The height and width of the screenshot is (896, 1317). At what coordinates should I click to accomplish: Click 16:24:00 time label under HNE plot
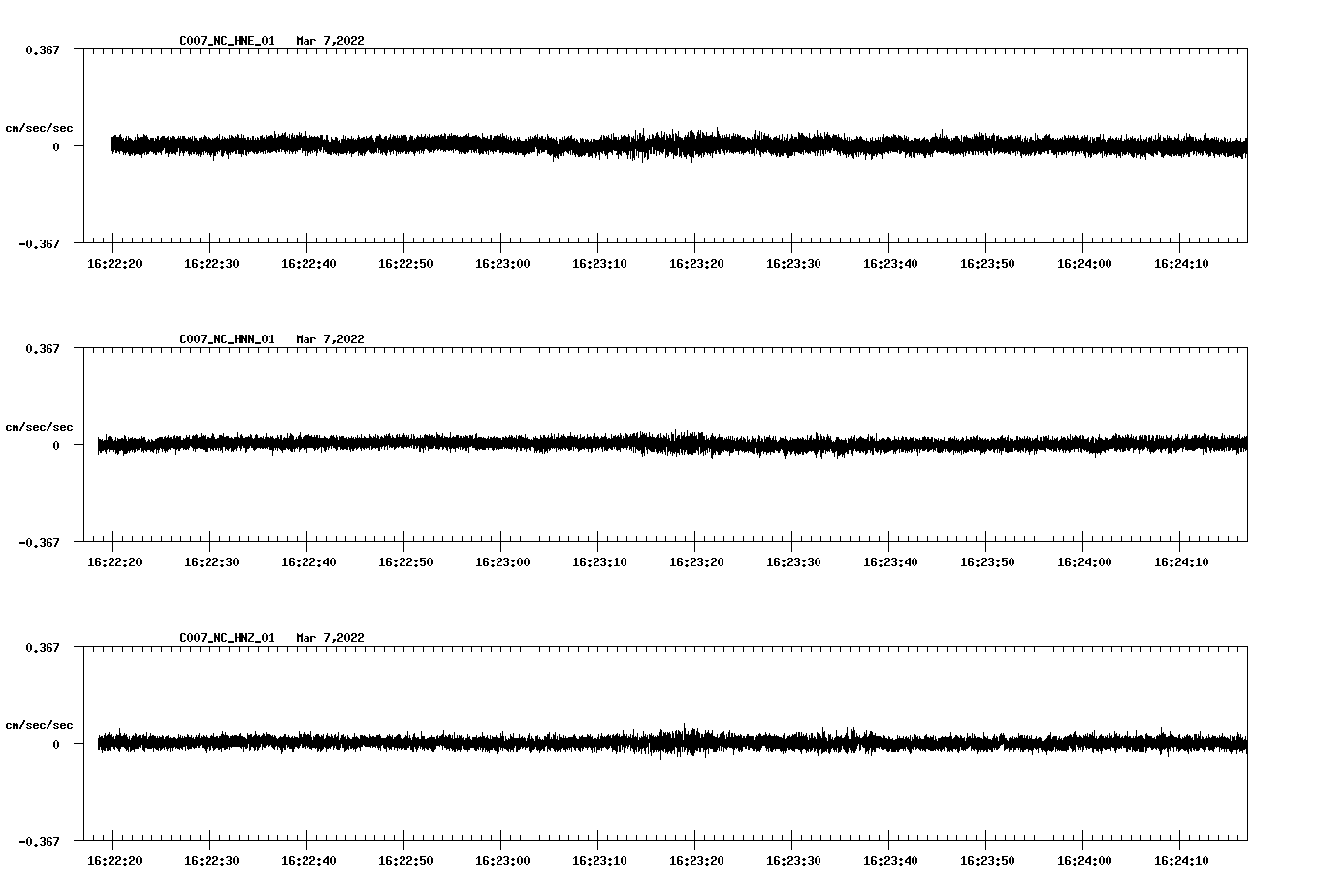1084,263
